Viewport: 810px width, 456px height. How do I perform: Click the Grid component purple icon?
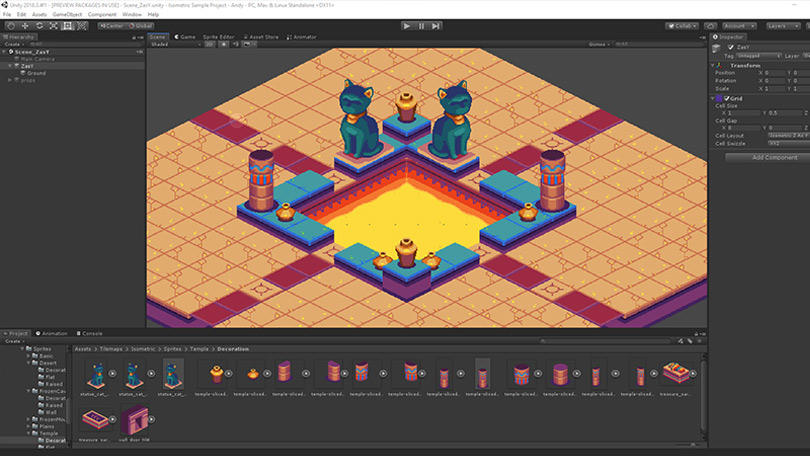[719, 98]
